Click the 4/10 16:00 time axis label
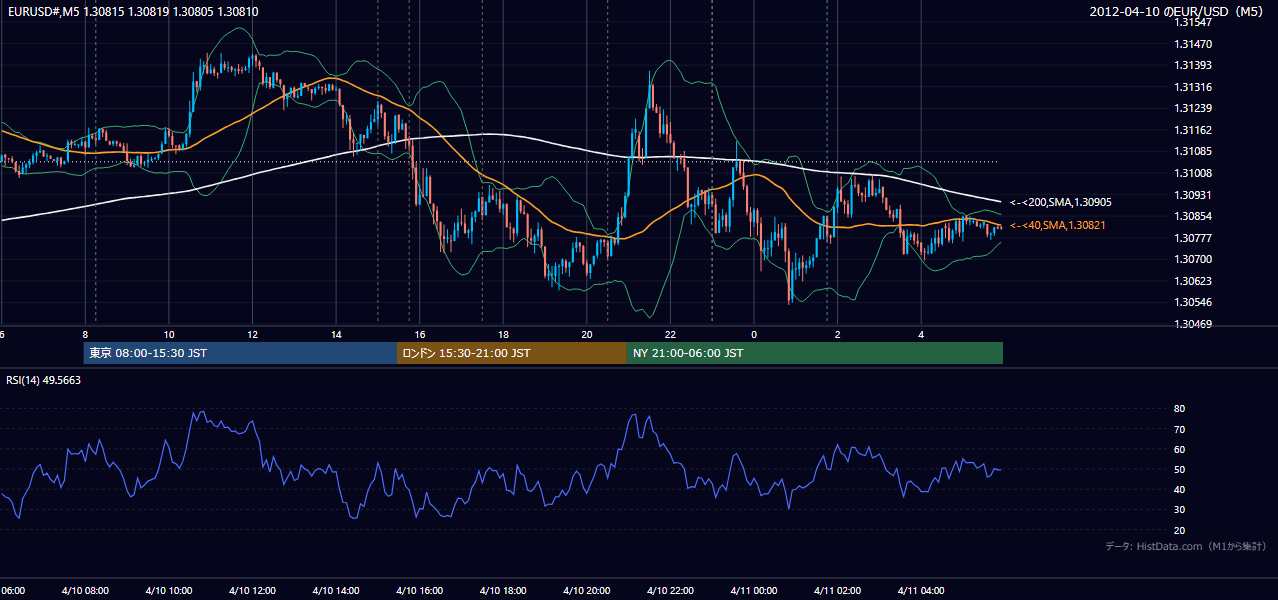 (419, 590)
